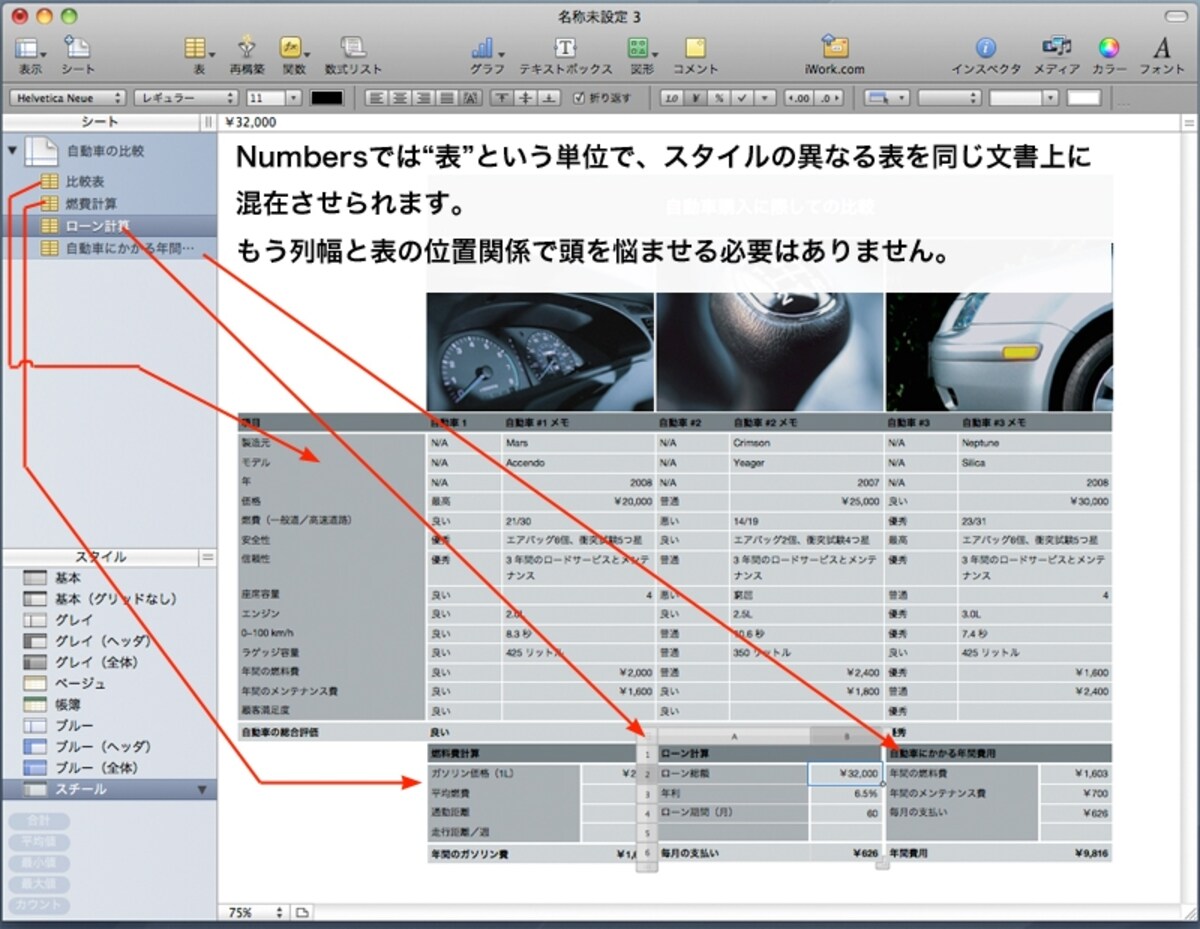Open レギュラー typeface style dropdown
Image resolution: width=1200 pixels, height=929 pixels.
187,98
